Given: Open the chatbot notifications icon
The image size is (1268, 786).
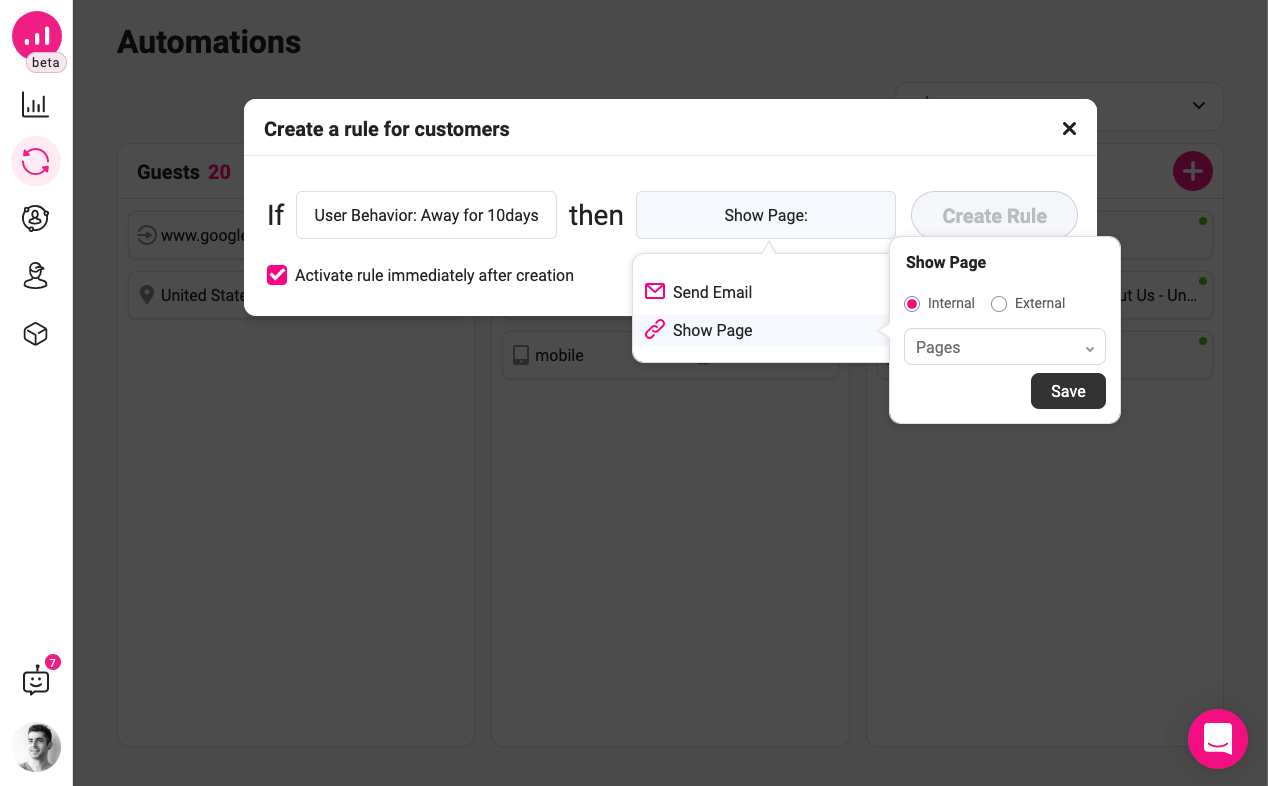Looking at the screenshot, I should coord(36,681).
